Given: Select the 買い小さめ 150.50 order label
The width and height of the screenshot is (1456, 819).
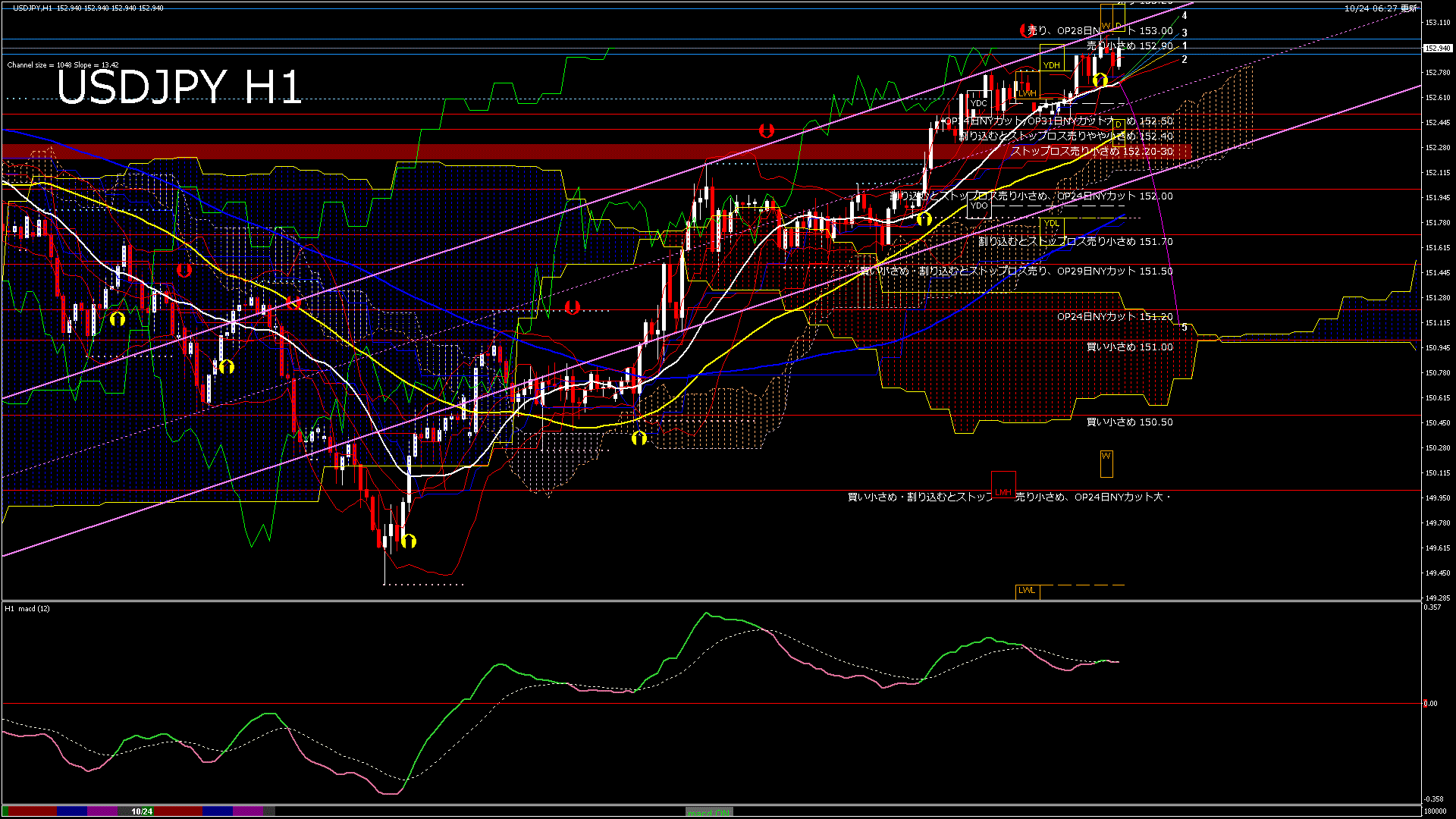Looking at the screenshot, I should [1129, 422].
